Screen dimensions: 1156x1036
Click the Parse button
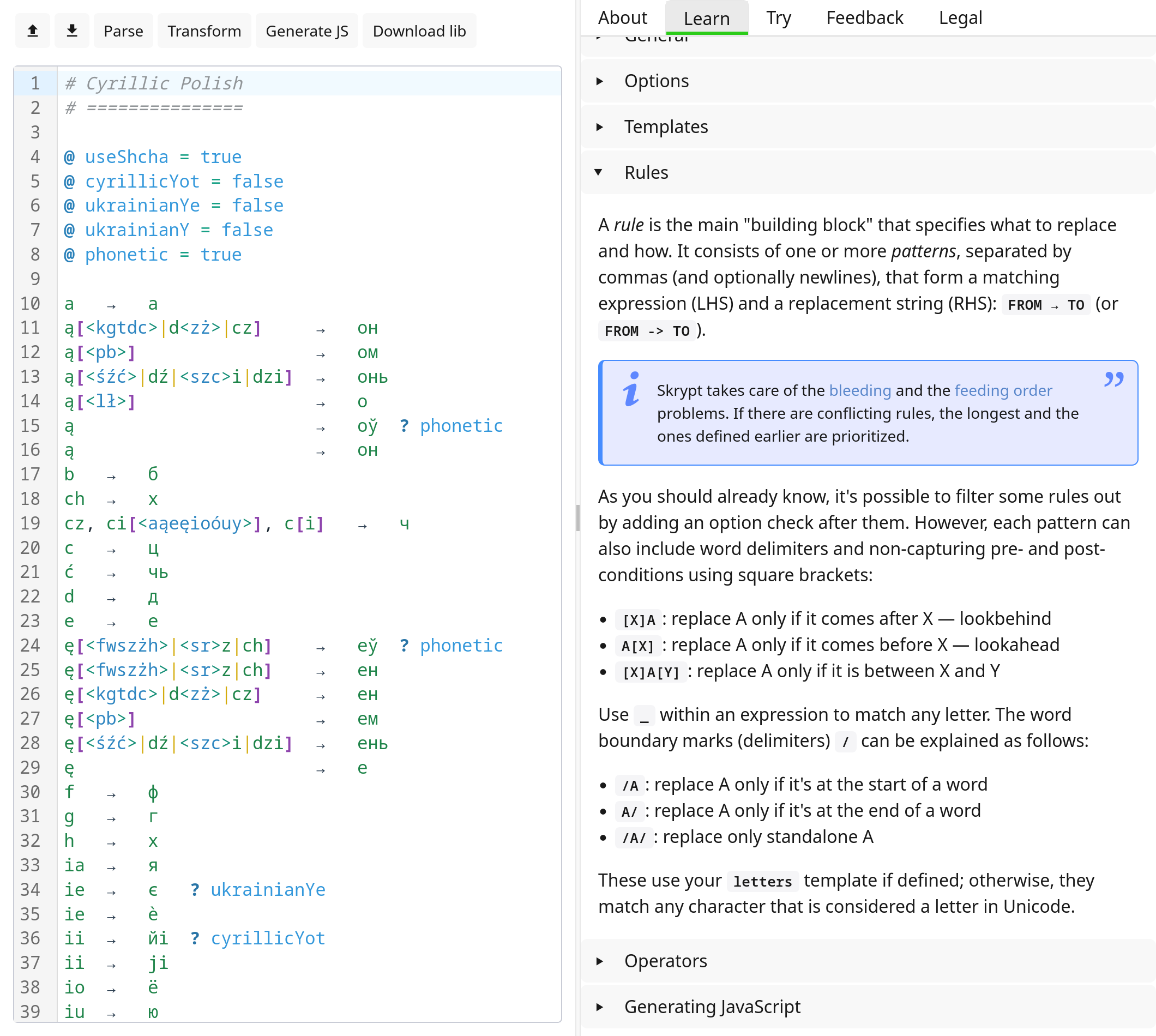pos(123,31)
